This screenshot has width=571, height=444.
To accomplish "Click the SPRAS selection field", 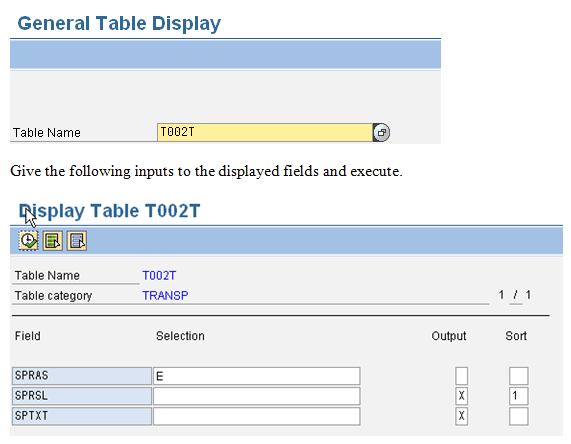I will (257, 376).
